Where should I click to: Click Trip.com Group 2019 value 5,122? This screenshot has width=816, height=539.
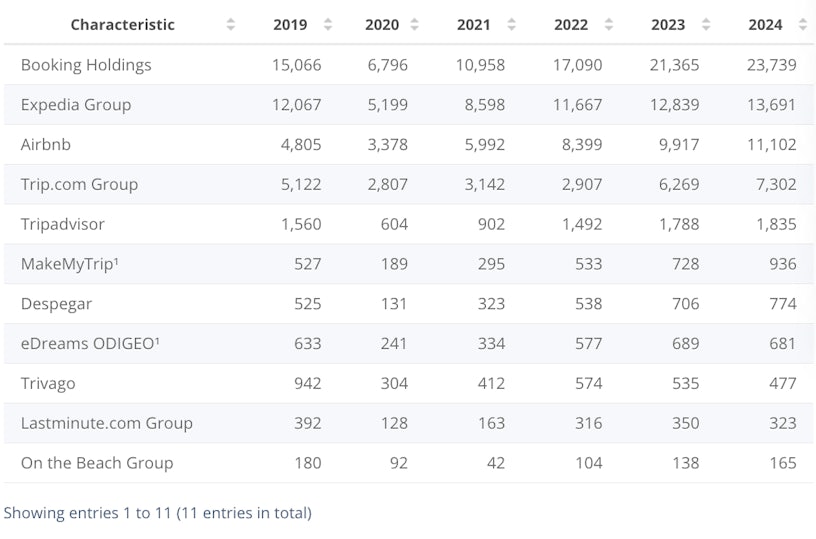coord(301,184)
